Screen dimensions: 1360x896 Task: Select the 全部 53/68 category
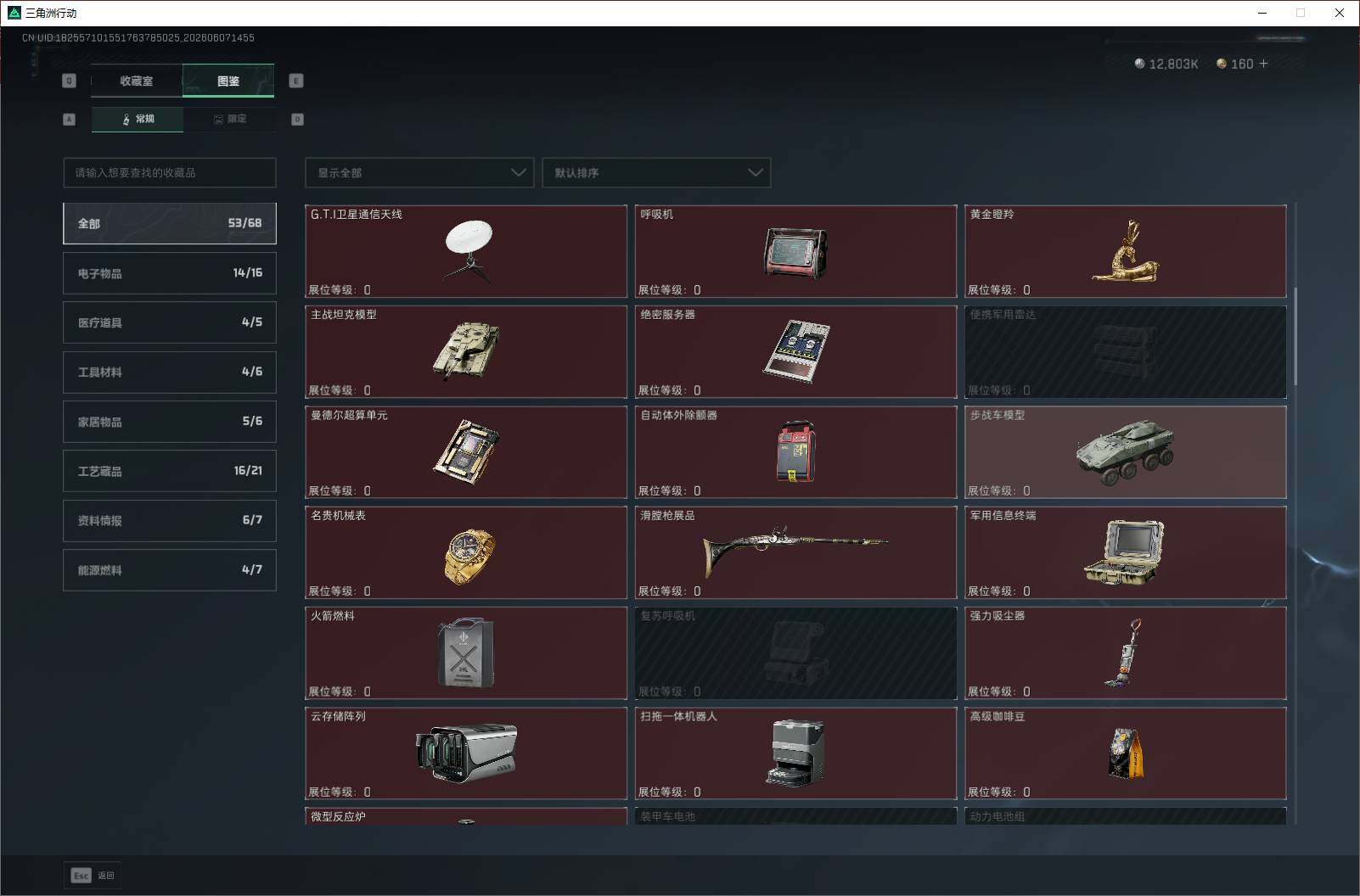click(x=170, y=223)
